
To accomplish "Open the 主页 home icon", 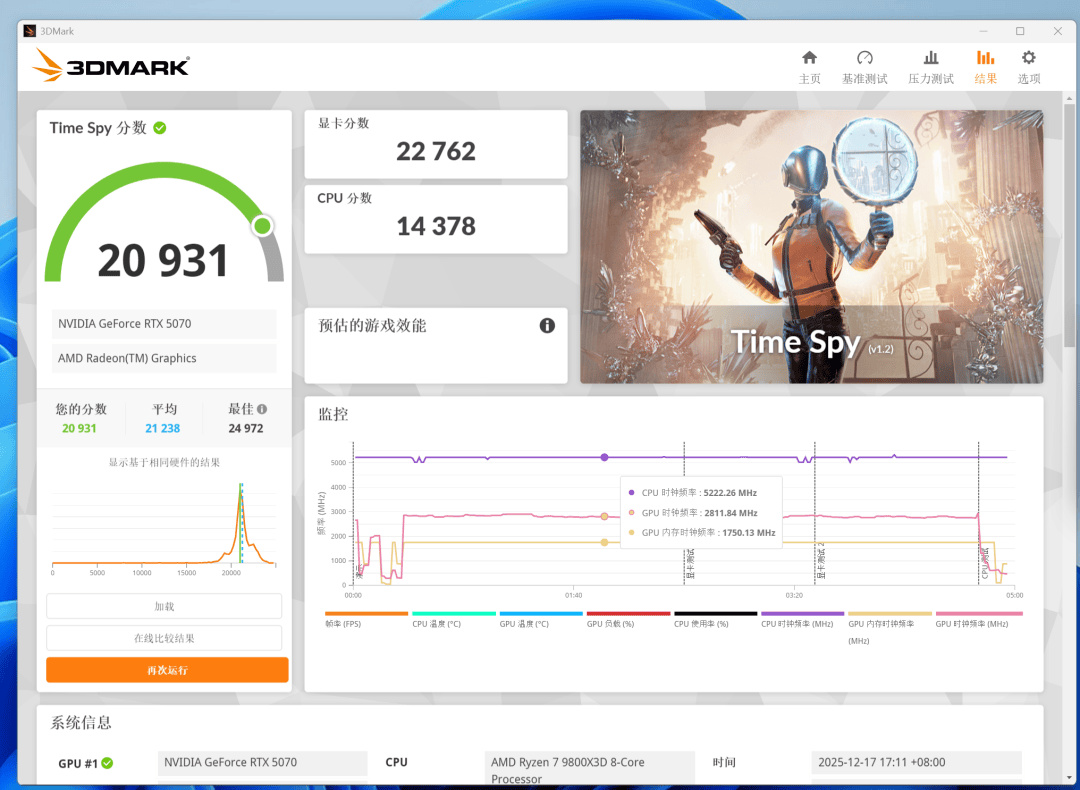I will [809, 58].
